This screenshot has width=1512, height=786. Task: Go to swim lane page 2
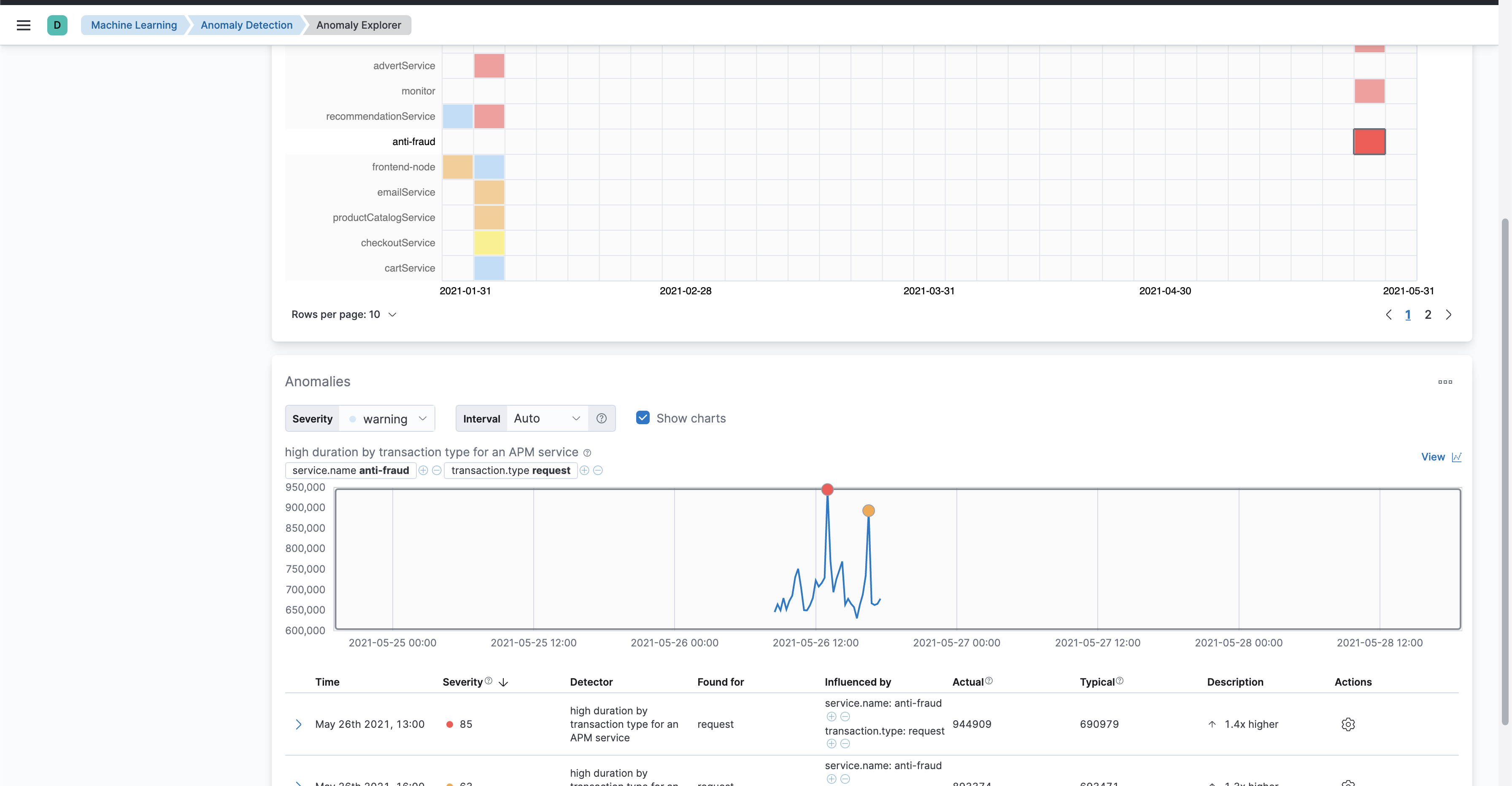coord(1428,315)
